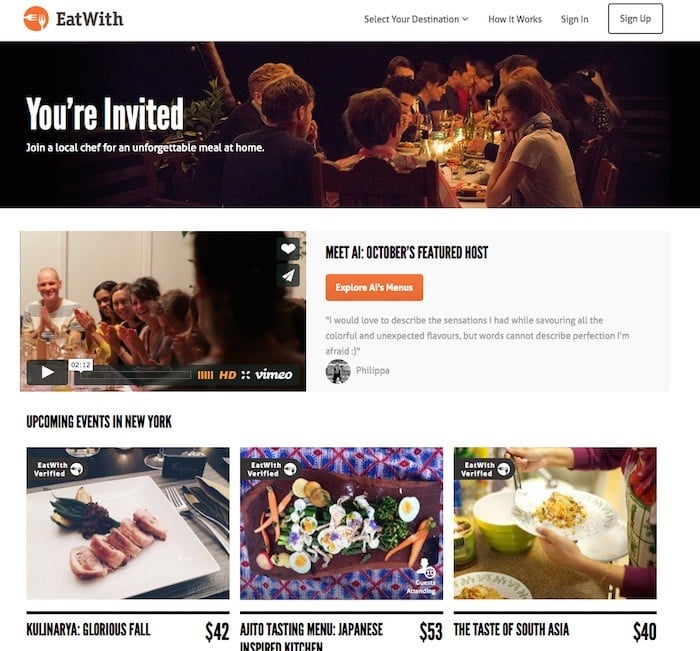The height and width of the screenshot is (651, 700).
Task: Adjust the video volume bars
Action: click(205, 375)
